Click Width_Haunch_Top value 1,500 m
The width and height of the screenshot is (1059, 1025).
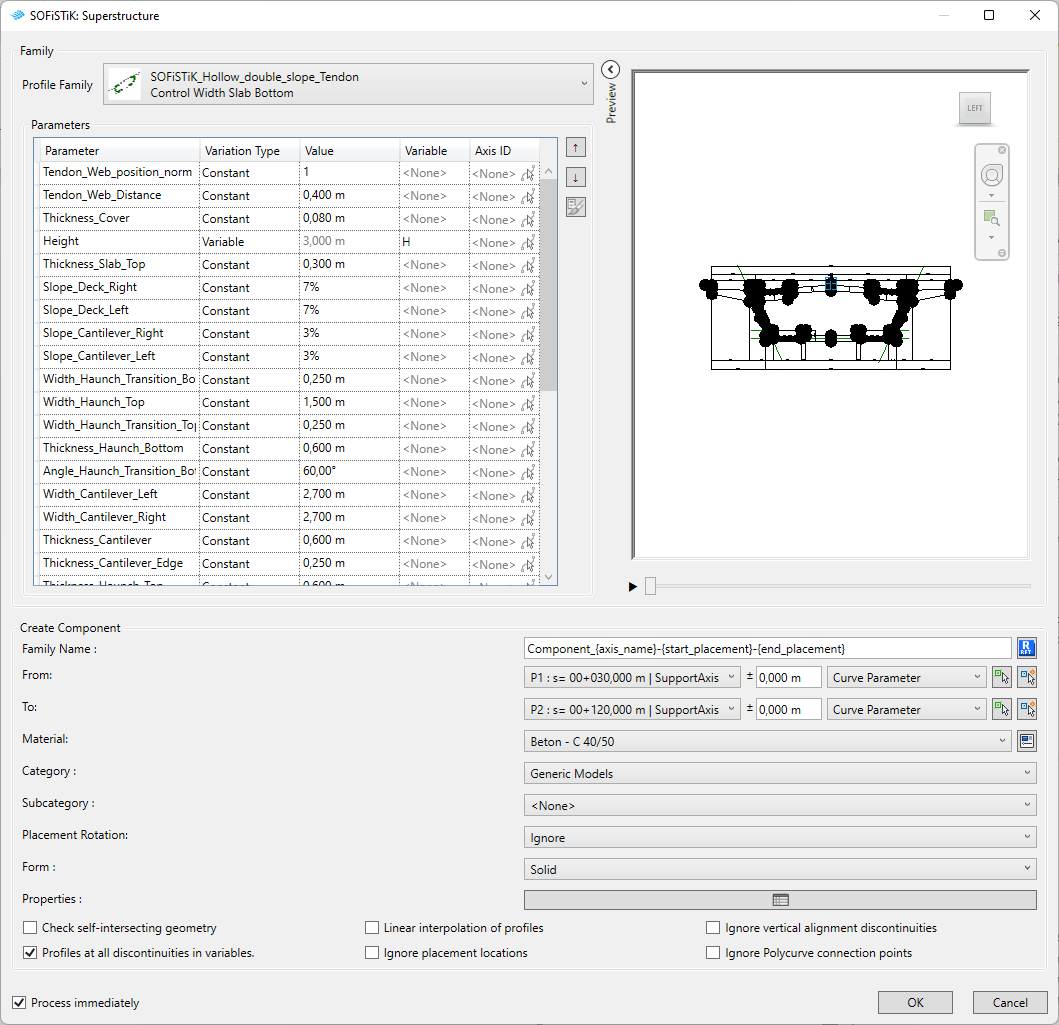(x=349, y=402)
